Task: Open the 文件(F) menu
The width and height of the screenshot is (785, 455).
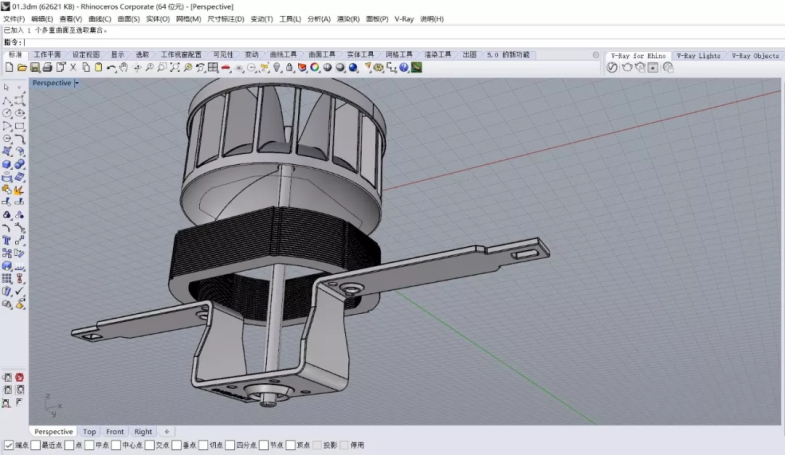Action: coord(14,19)
